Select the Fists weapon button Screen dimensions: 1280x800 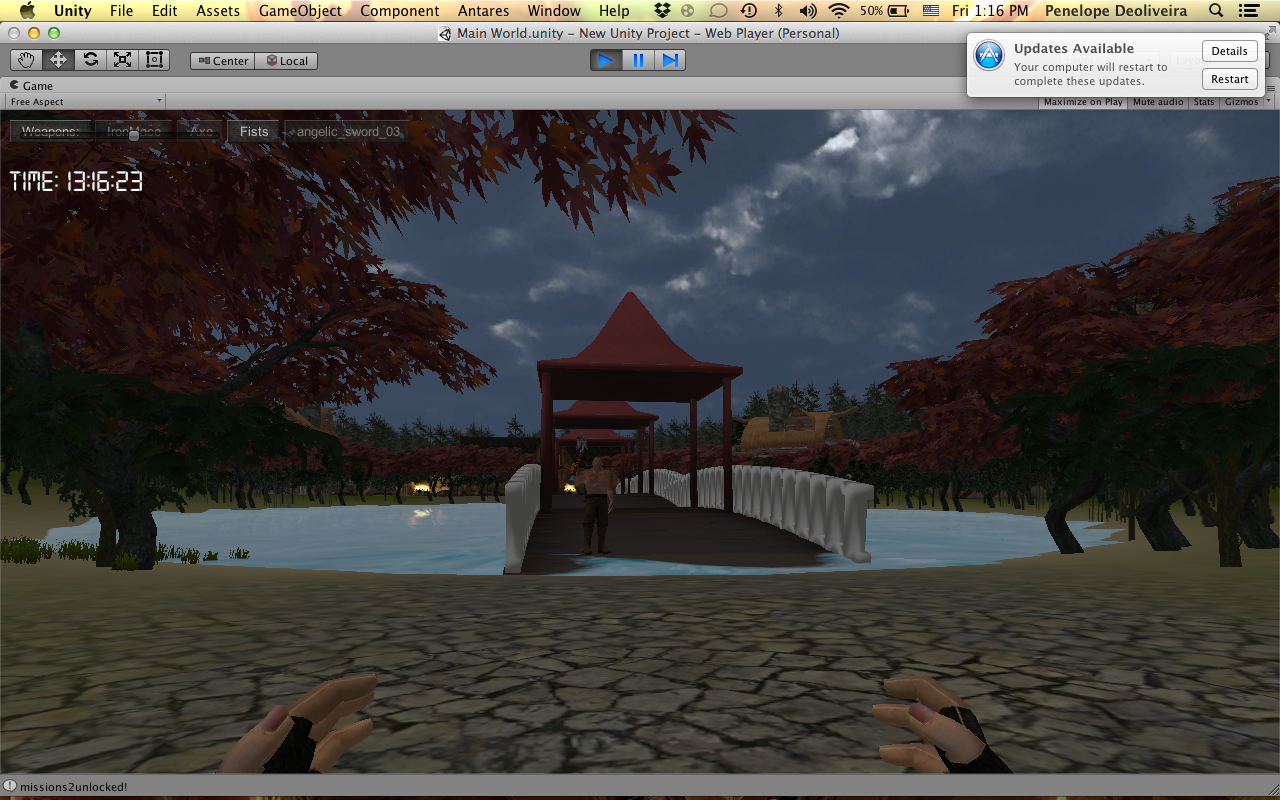(254, 131)
